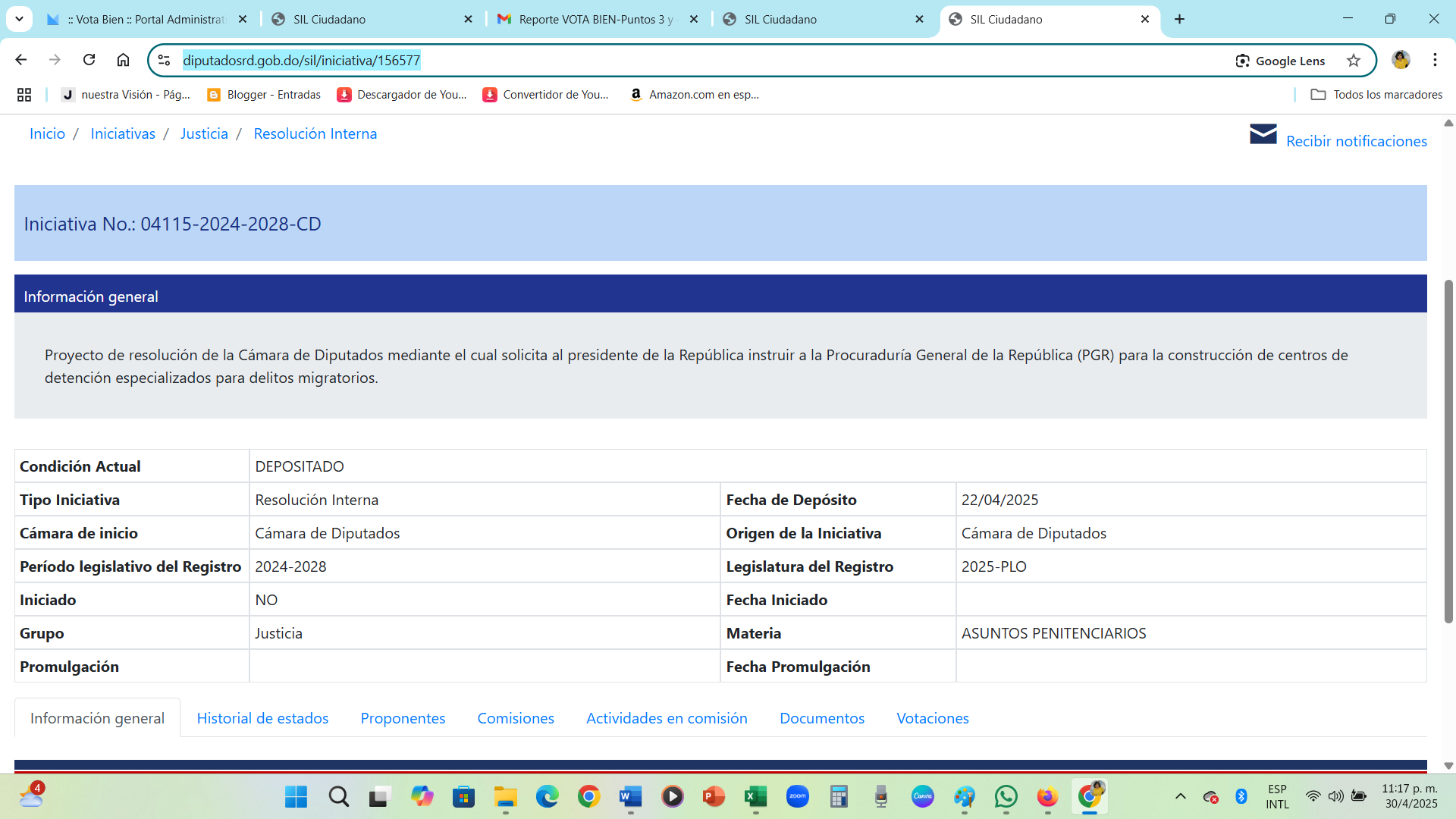Image resolution: width=1456 pixels, height=819 pixels.
Task: Open Chrome's three-dot menu
Action: tap(1435, 60)
